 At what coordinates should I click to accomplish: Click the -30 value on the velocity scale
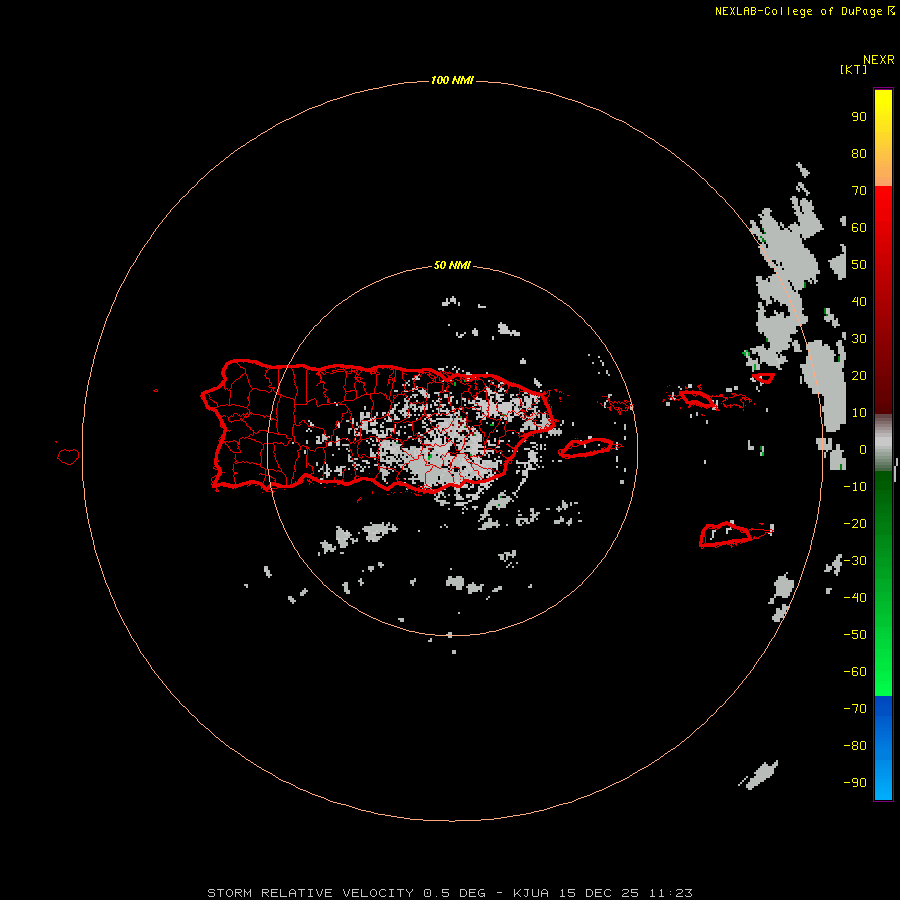(855, 561)
